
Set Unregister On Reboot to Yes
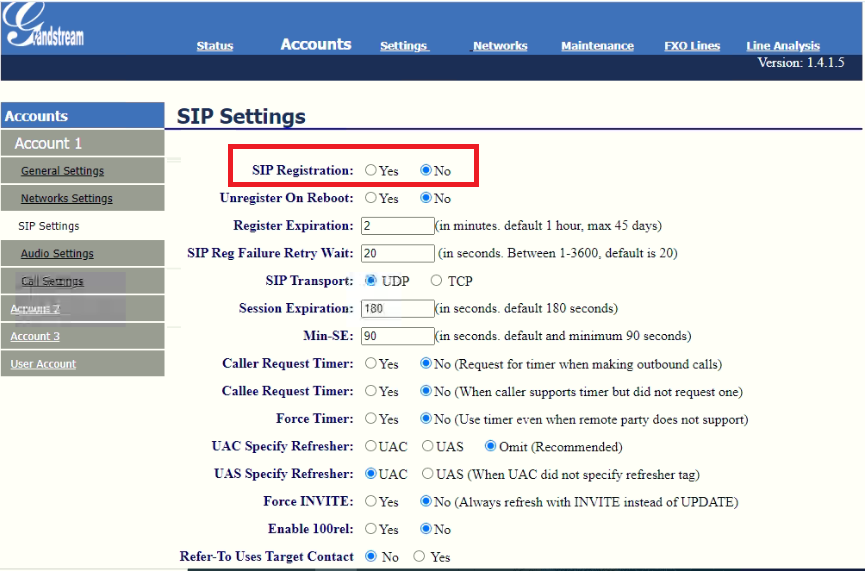pyautogui.click(x=371, y=198)
